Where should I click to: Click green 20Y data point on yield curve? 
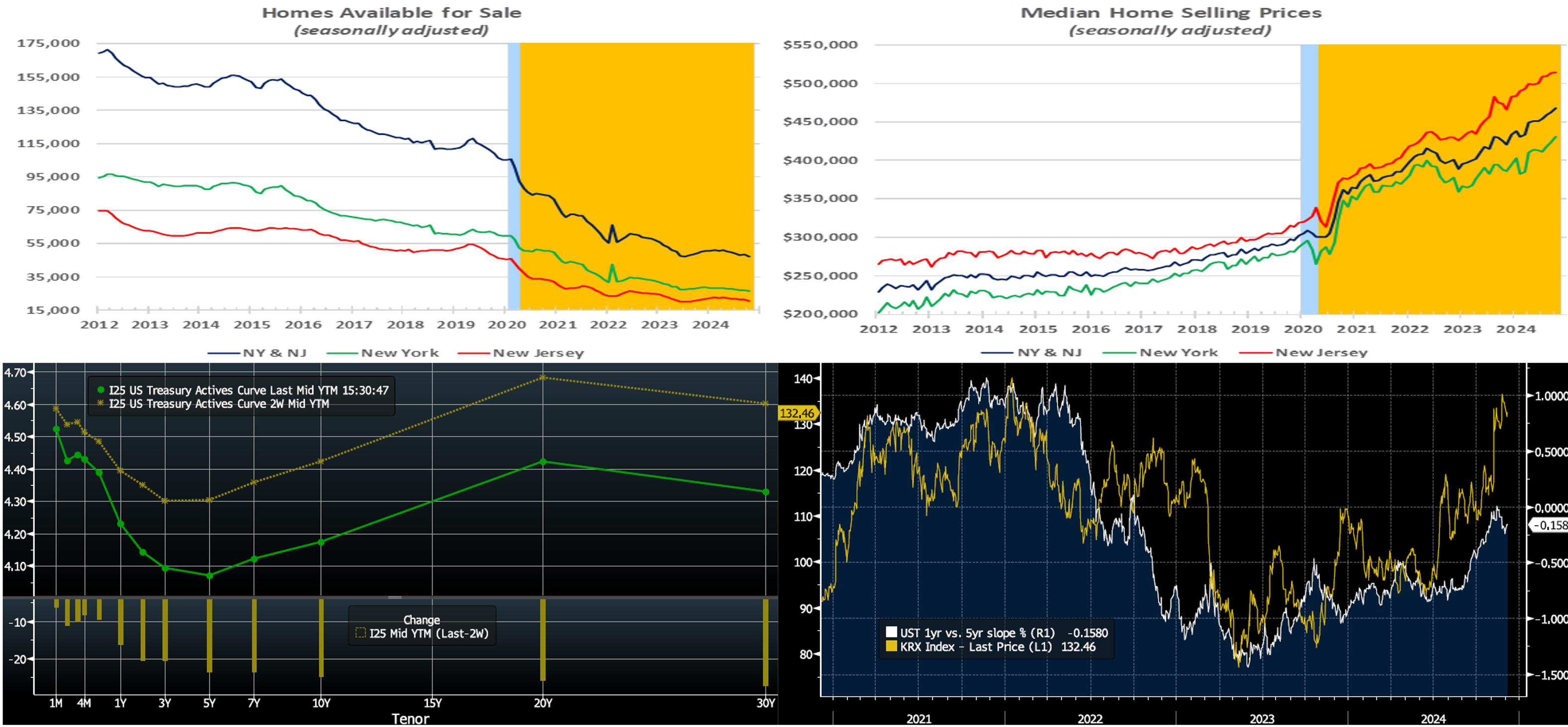(543, 462)
